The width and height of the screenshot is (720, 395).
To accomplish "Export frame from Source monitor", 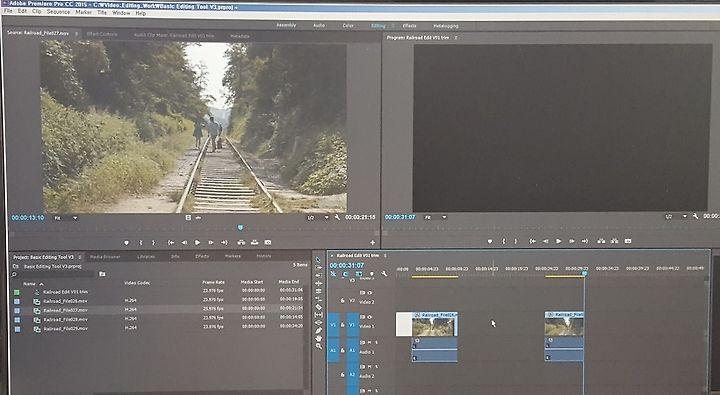I will 268,242.
